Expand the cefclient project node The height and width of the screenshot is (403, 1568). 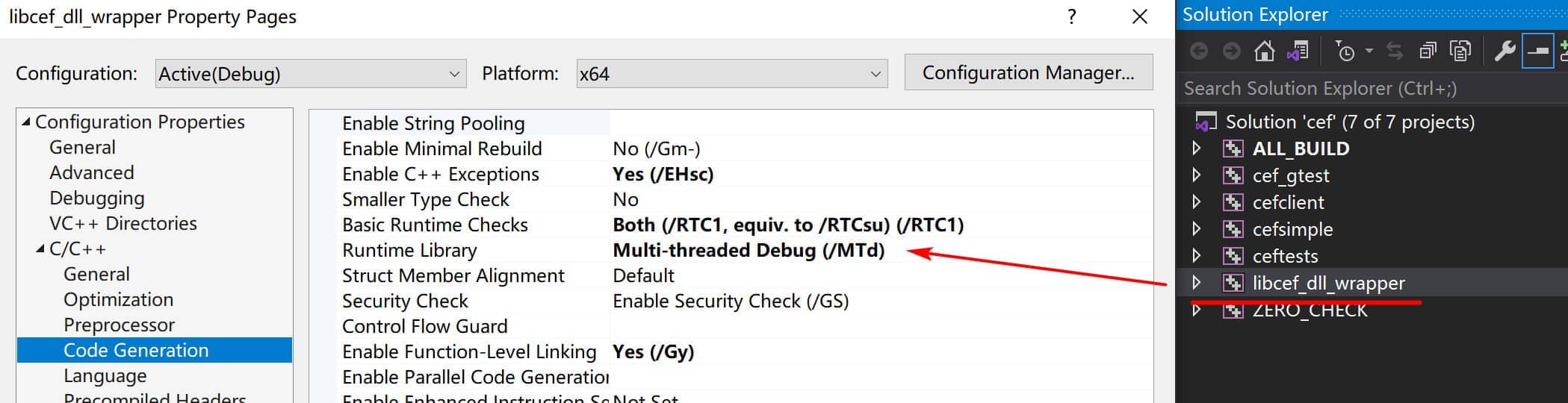click(x=1197, y=202)
